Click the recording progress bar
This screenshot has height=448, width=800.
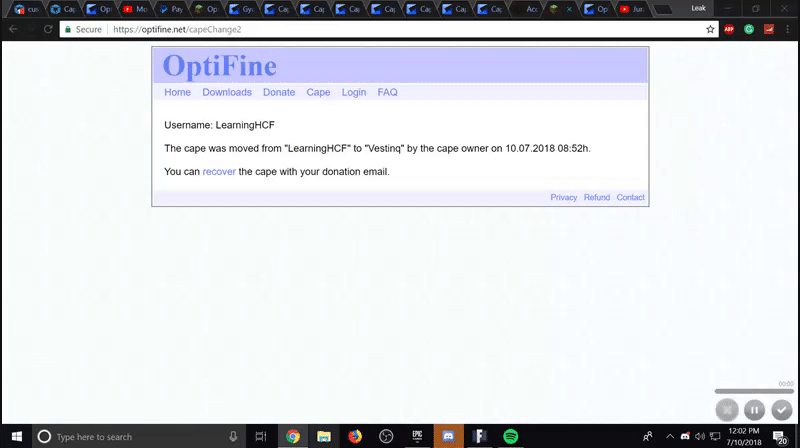(754, 391)
